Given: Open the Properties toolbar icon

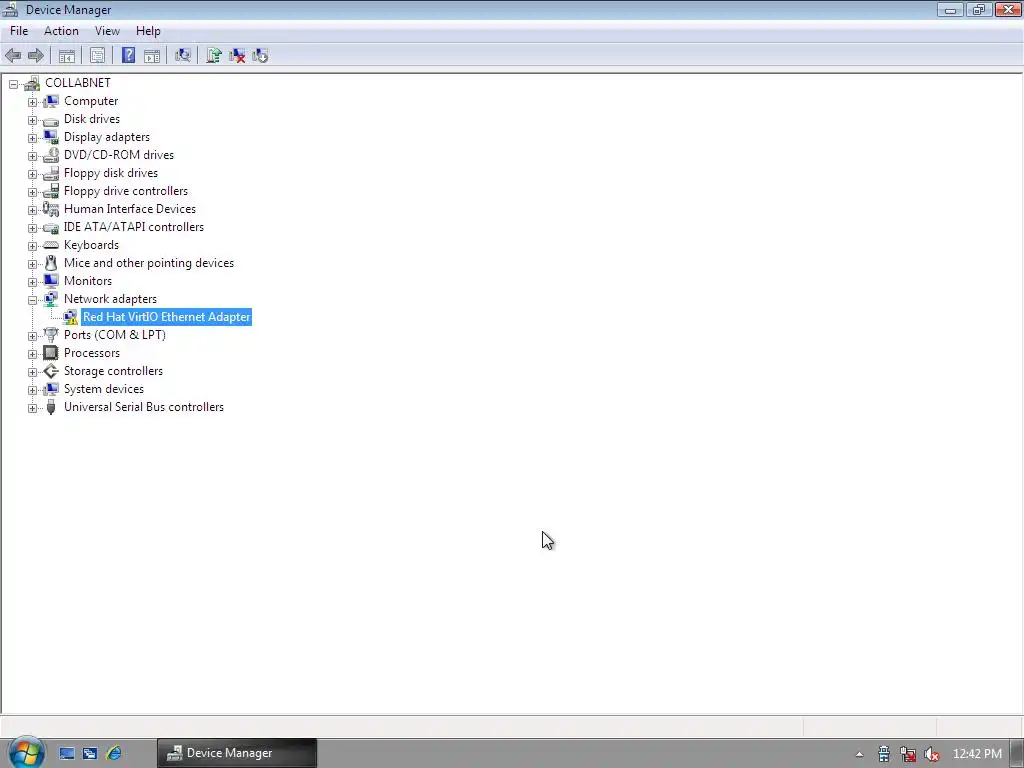Looking at the screenshot, I should [x=97, y=56].
